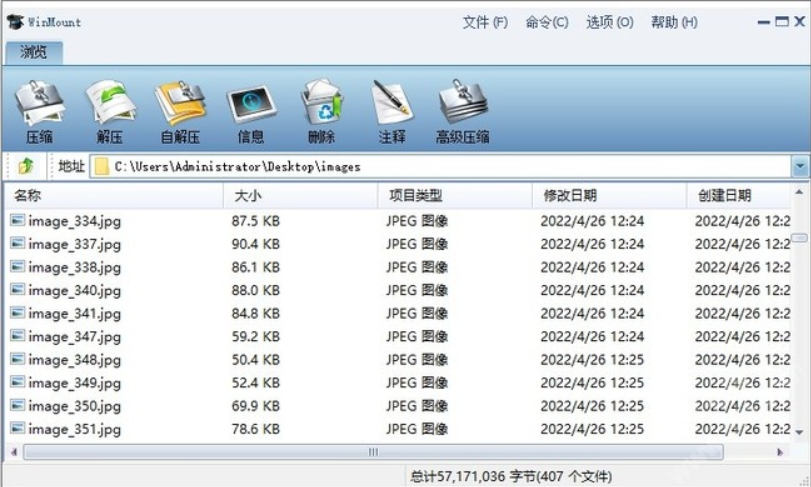This screenshot has width=811, height=487.
Task: Open the 命令(C) menu
Action: click(547, 22)
